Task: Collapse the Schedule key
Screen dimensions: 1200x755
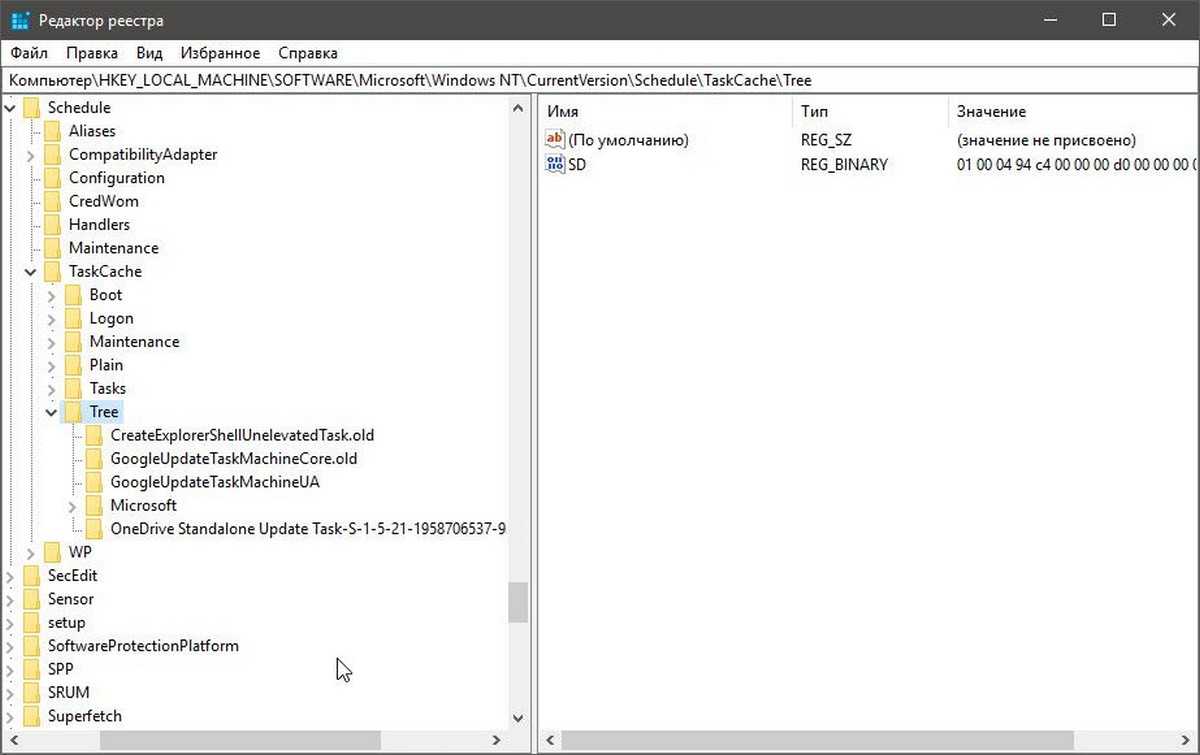Action: (10, 107)
